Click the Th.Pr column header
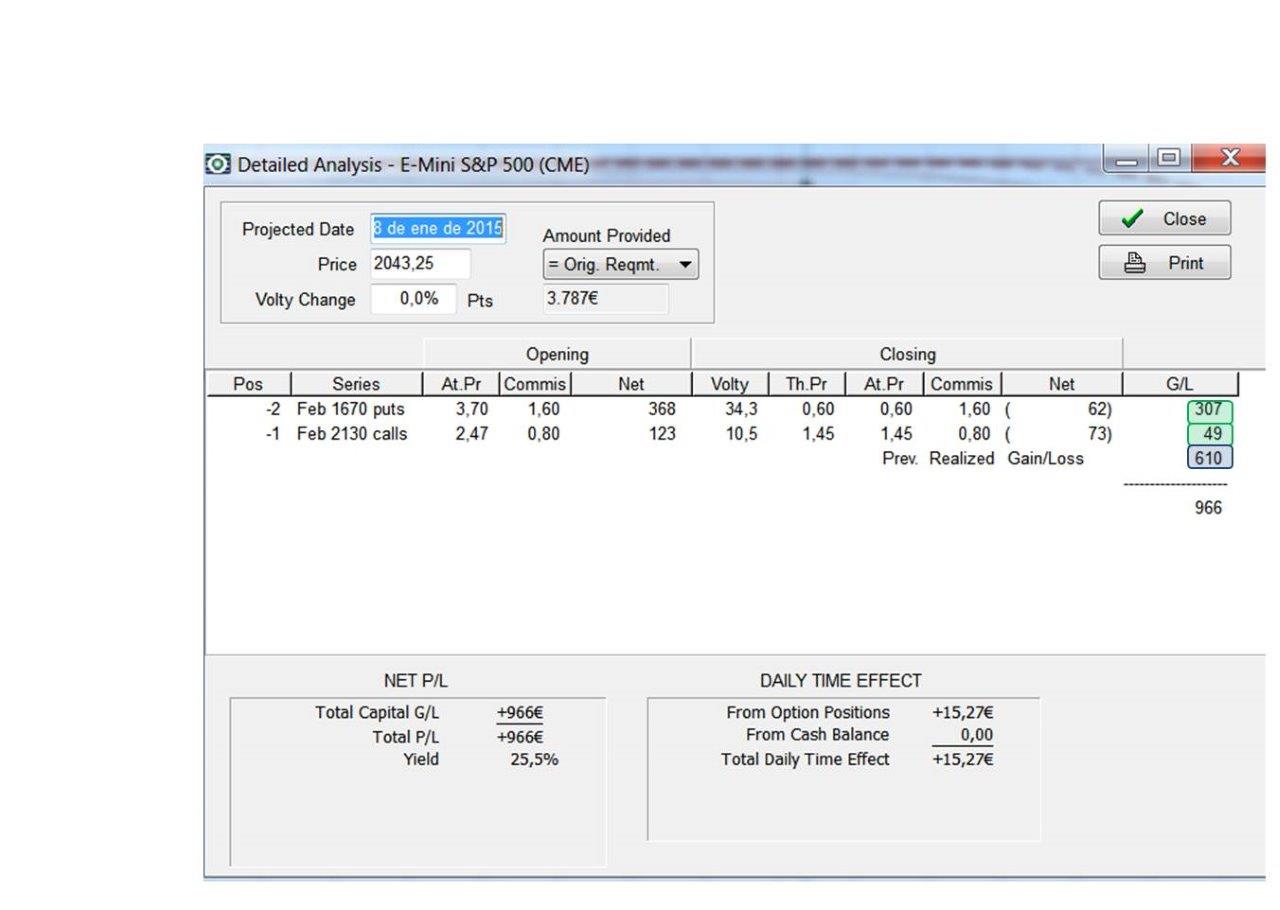 tap(807, 384)
